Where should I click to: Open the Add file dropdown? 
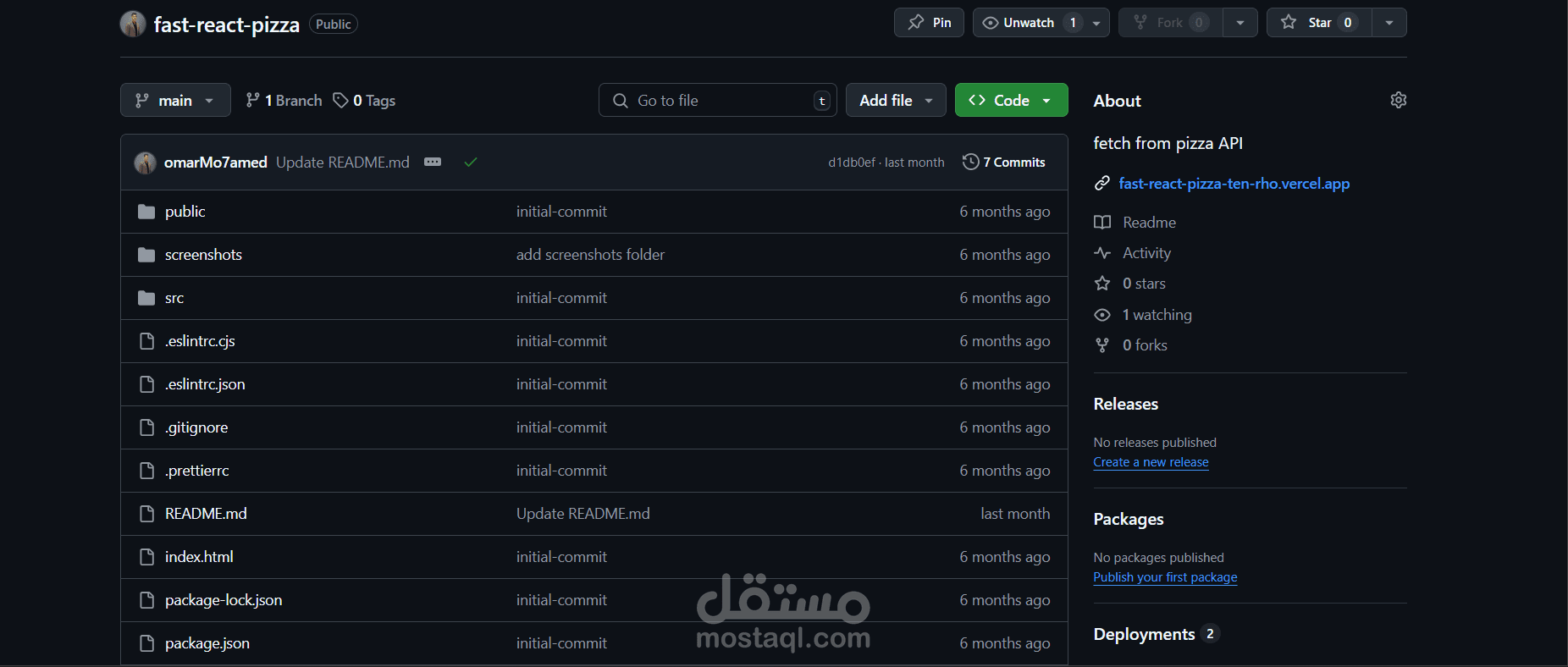point(896,100)
